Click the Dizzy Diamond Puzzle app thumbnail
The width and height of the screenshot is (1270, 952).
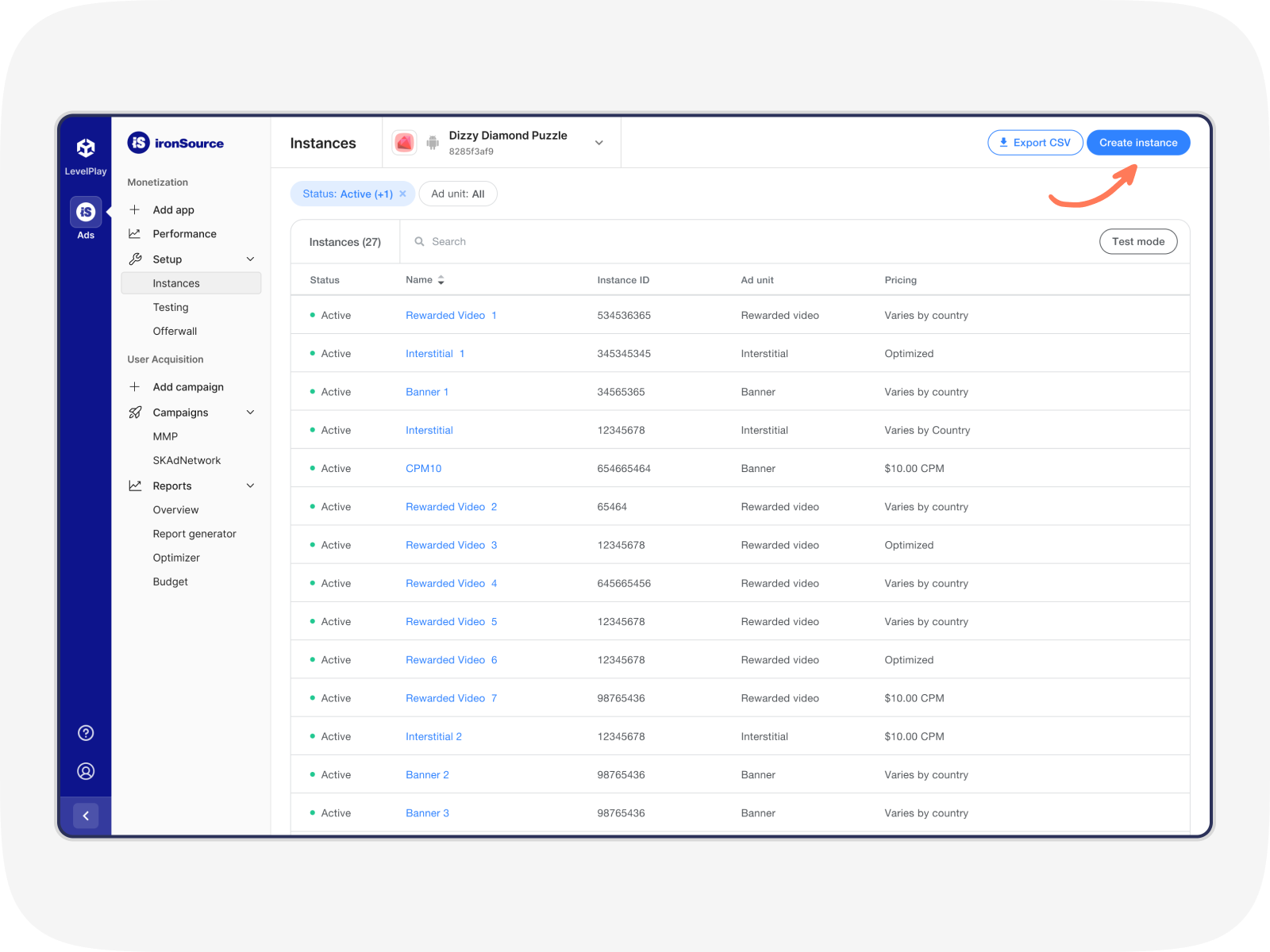404,142
